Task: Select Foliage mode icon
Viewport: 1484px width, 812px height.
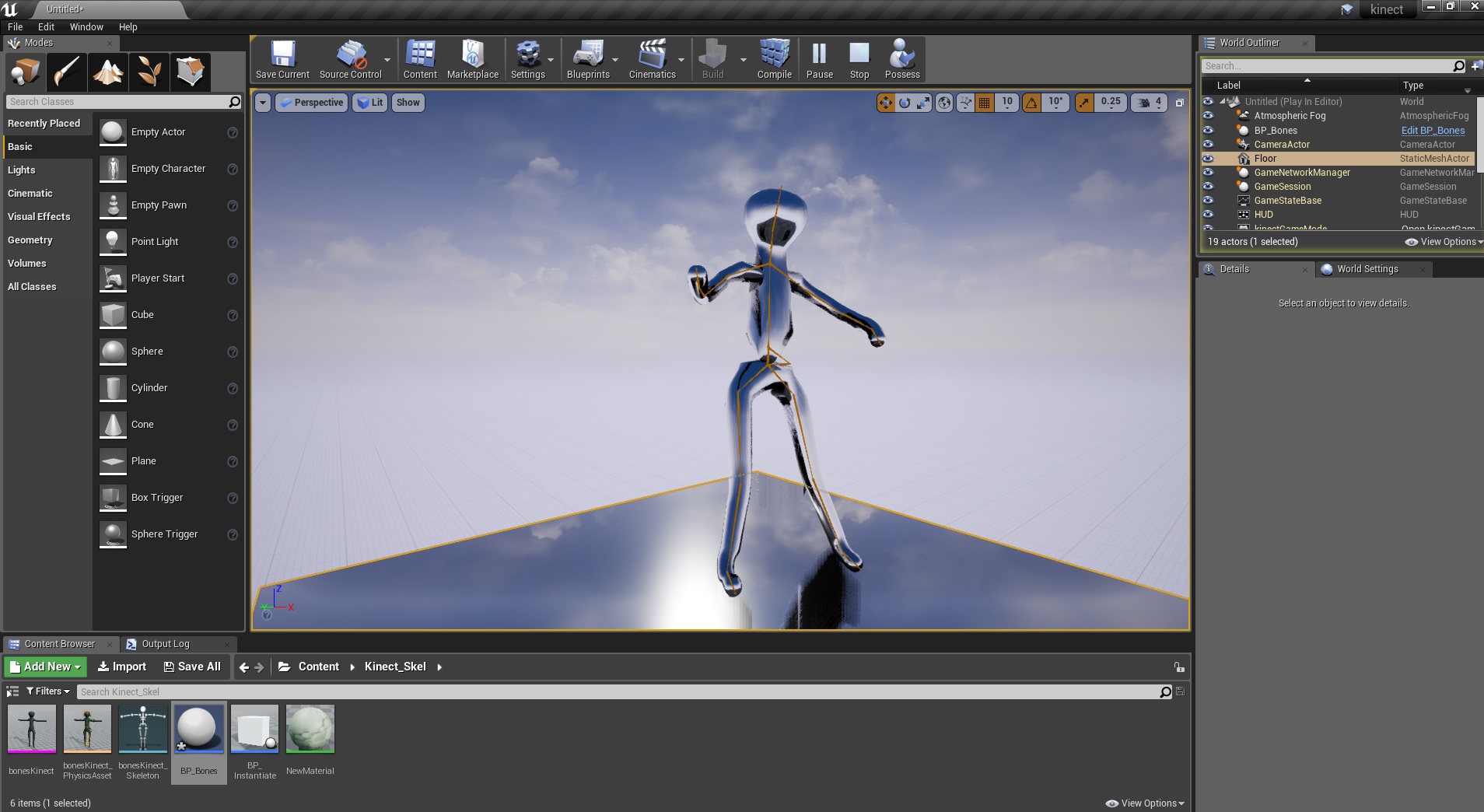Action: pyautogui.click(x=149, y=72)
